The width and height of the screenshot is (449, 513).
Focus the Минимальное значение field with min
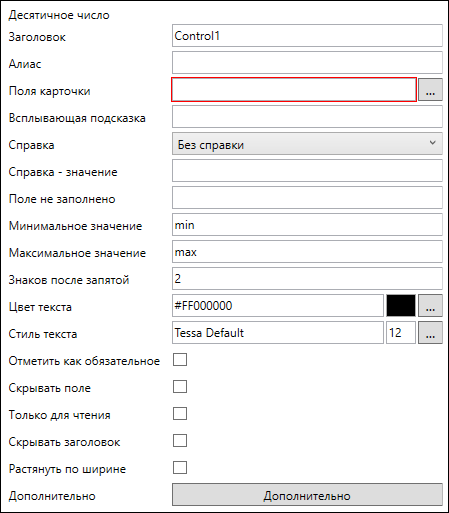pyautogui.click(x=307, y=224)
